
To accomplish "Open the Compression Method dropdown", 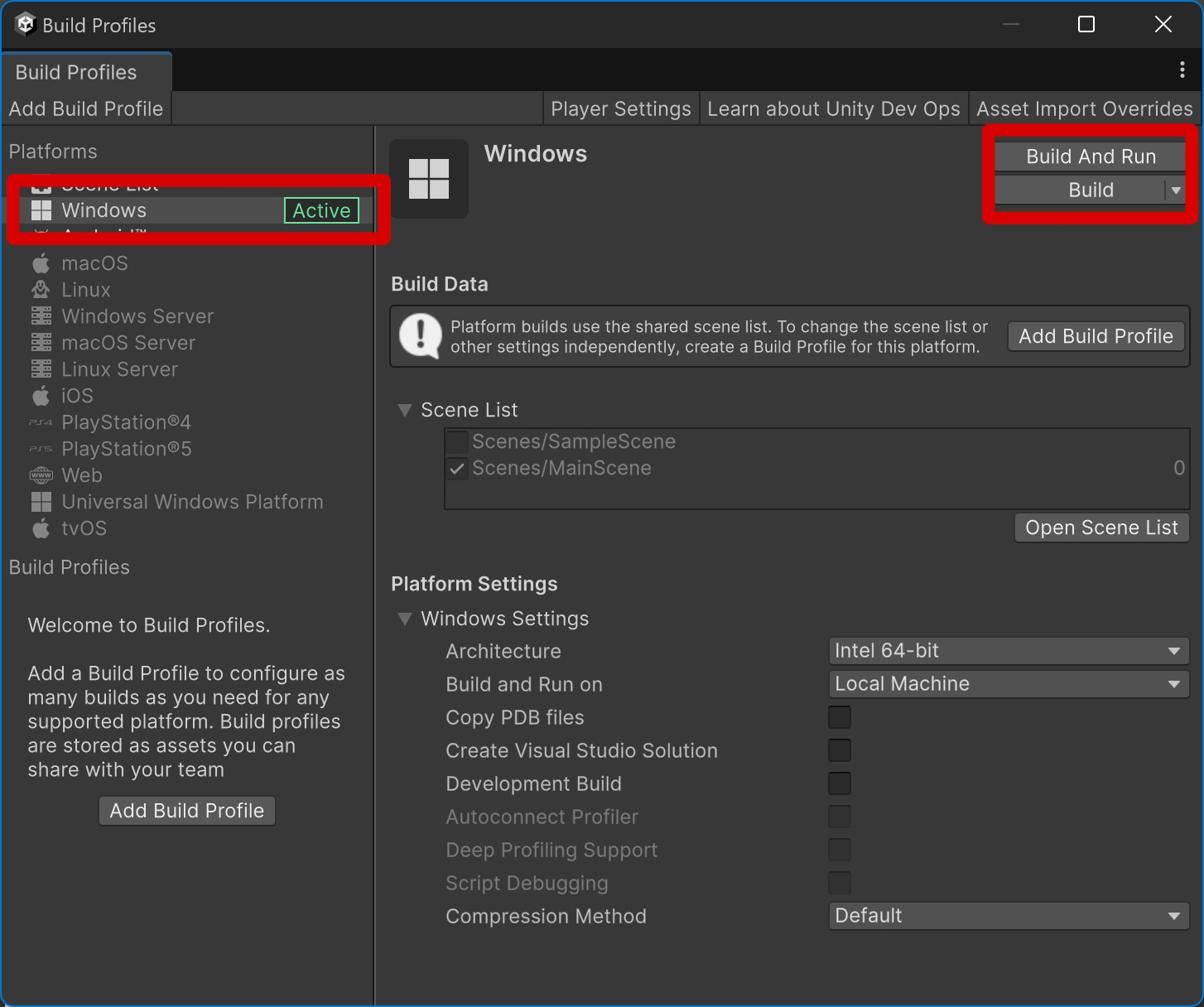I will [x=1009, y=916].
